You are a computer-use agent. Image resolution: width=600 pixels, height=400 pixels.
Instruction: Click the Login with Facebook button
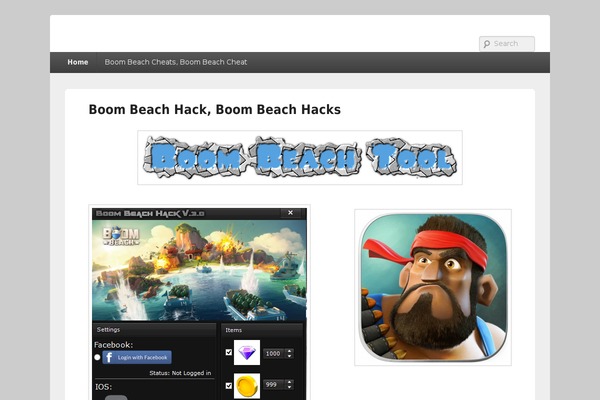pyautogui.click(x=137, y=357)
